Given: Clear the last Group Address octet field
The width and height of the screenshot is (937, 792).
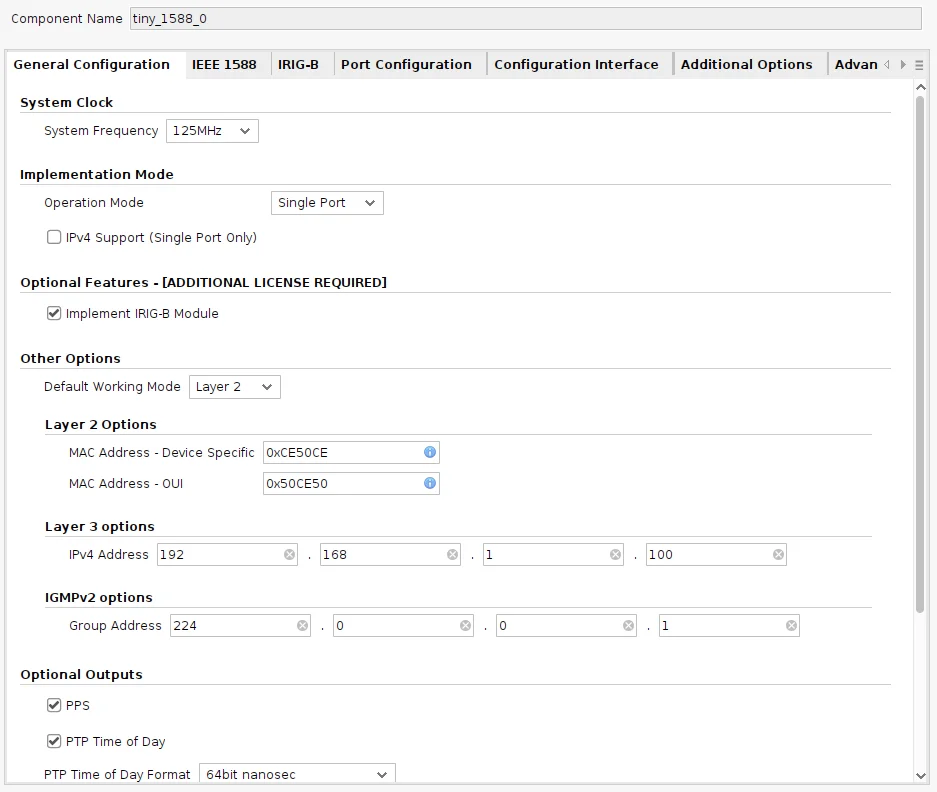Looking at the screenshot, I should click(791, 626).
